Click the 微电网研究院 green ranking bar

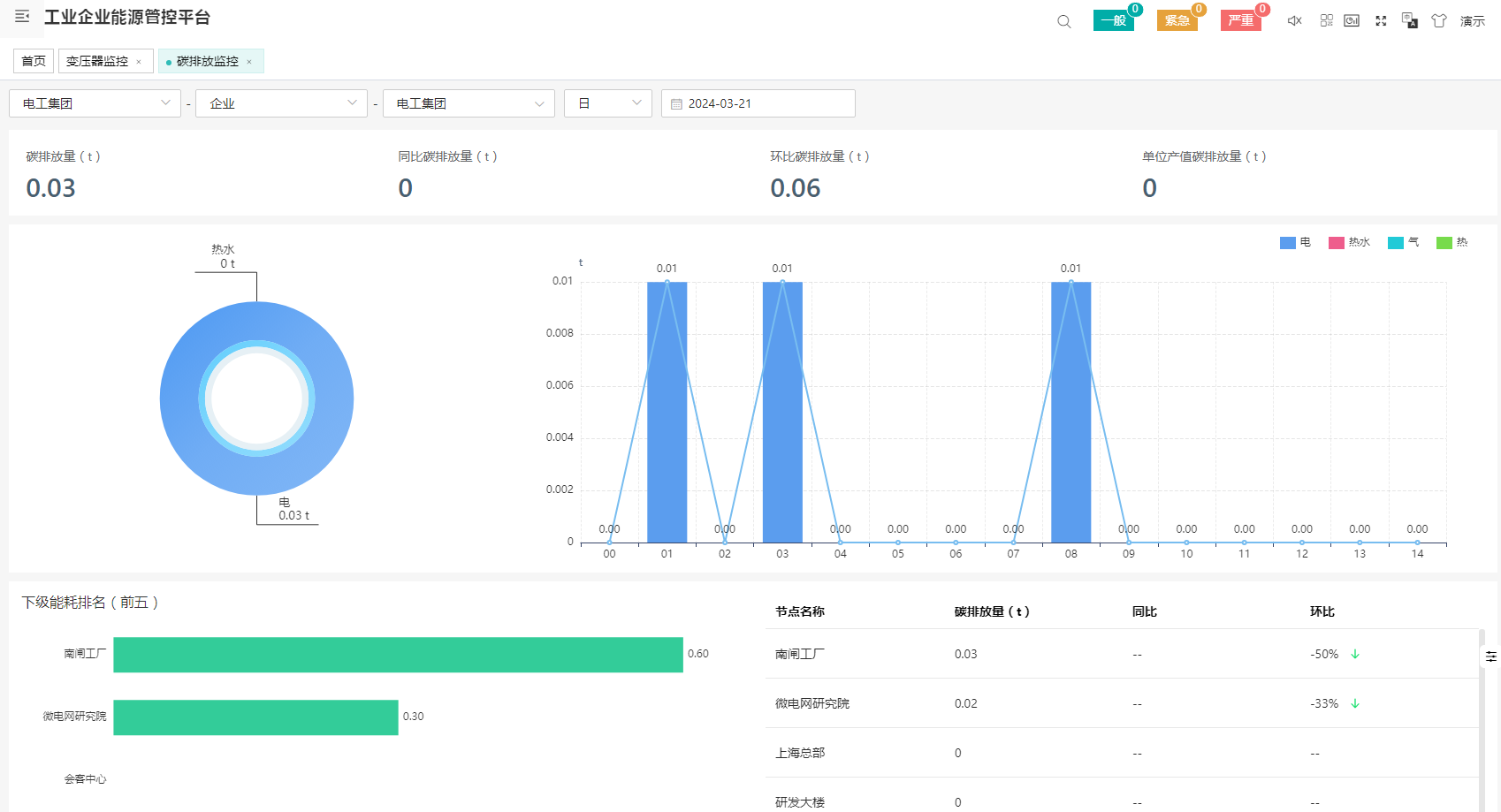click(x=255, y=717)
